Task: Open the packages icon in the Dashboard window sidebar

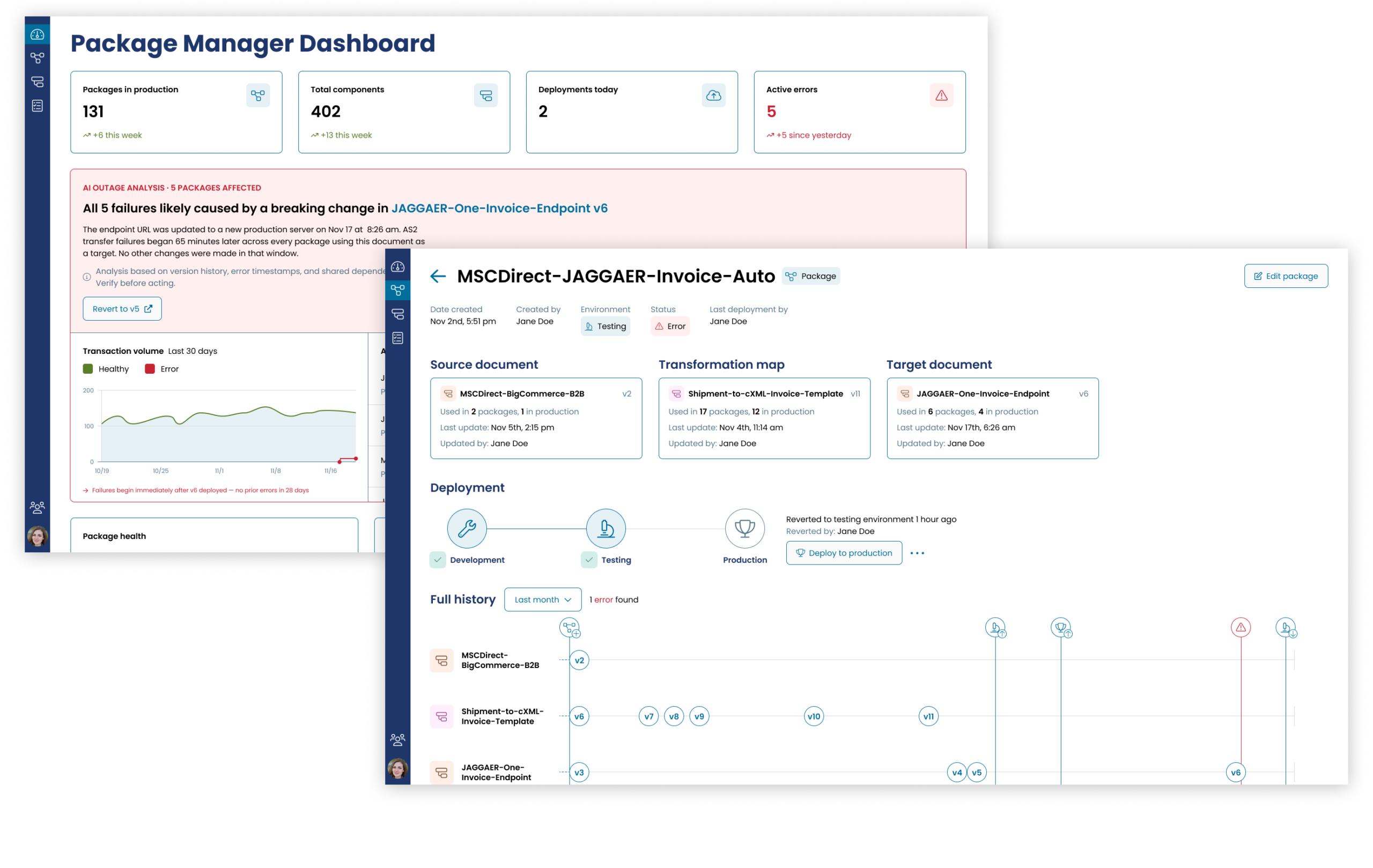Action: [37, 58]
